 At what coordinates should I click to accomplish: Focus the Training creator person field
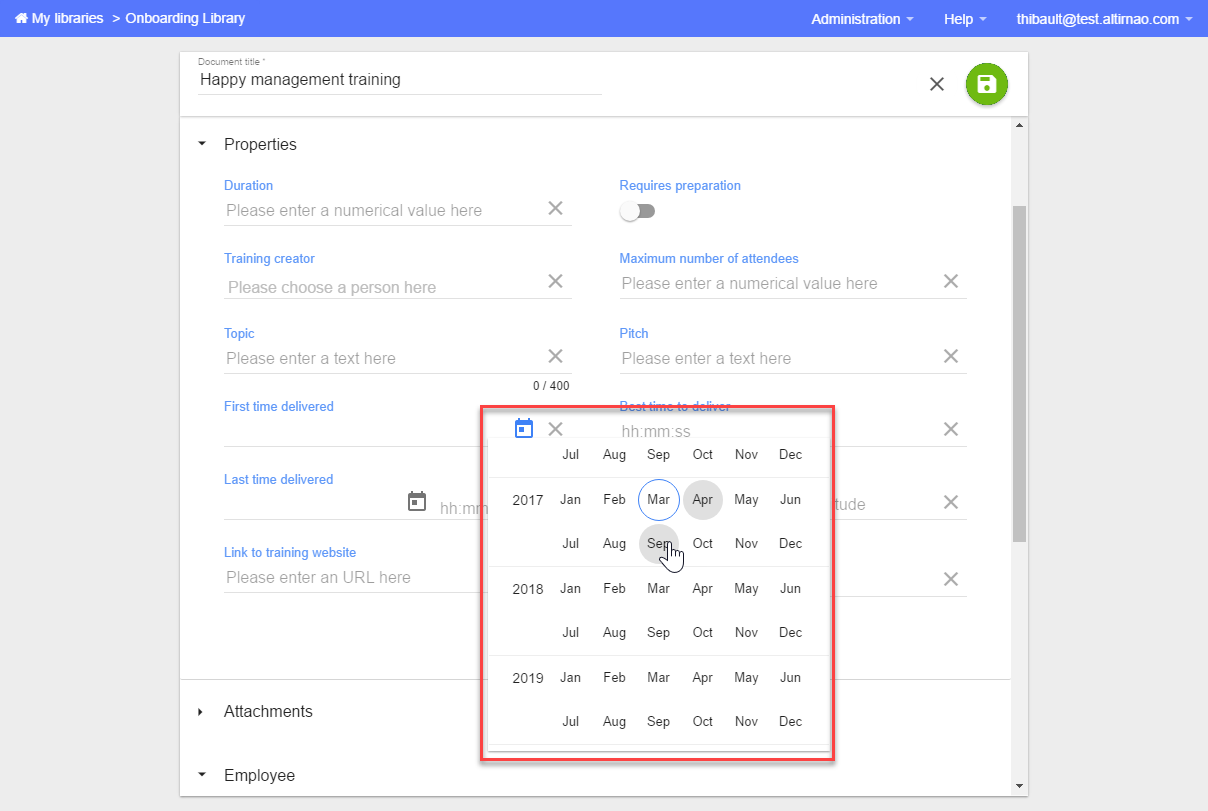(384, 287)
